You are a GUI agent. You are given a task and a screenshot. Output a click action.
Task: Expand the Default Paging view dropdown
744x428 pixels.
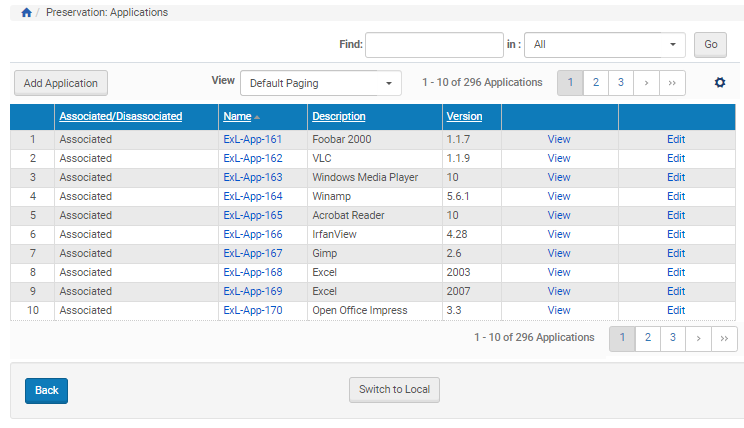coord(320,83)
